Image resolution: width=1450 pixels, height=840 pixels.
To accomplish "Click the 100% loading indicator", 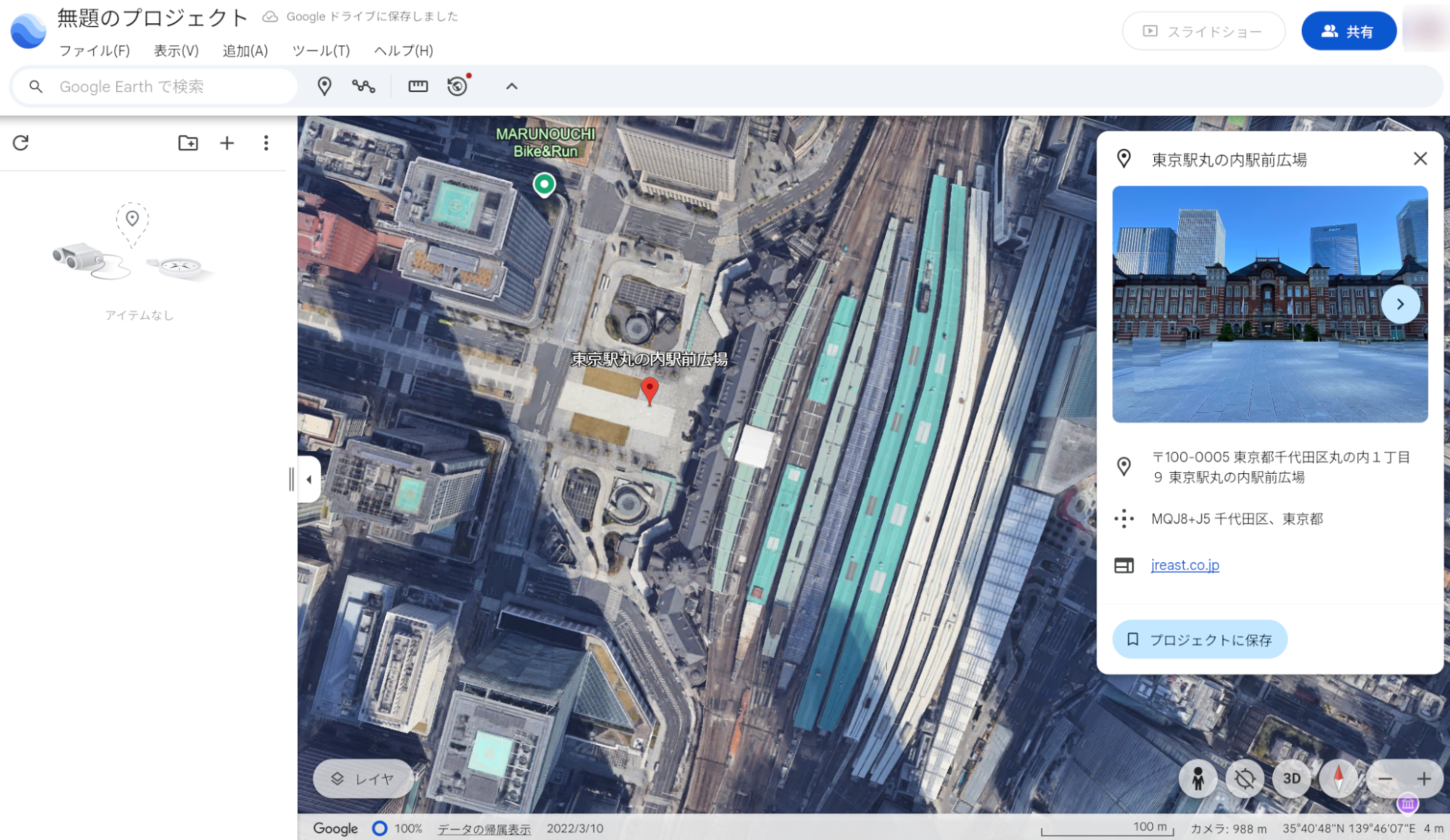I will [x=397, y=828].
